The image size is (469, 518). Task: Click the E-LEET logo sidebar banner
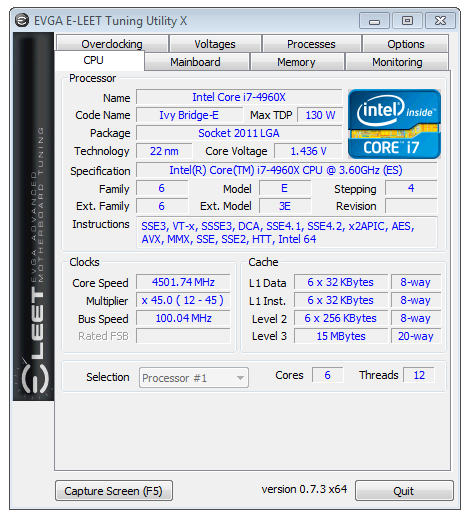(34, 216)
